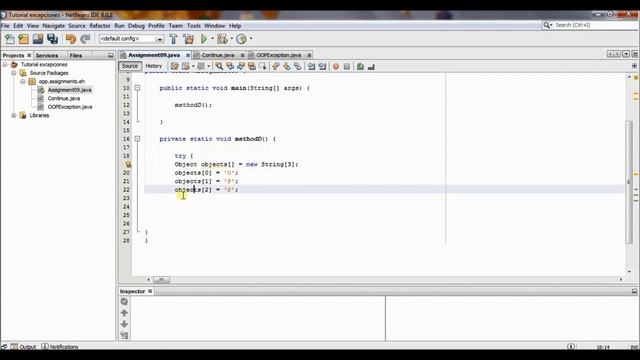Click the Find Previous Occurrence icon
The width and height of the screenshot is (640, 360).
[x=230, y=66]
